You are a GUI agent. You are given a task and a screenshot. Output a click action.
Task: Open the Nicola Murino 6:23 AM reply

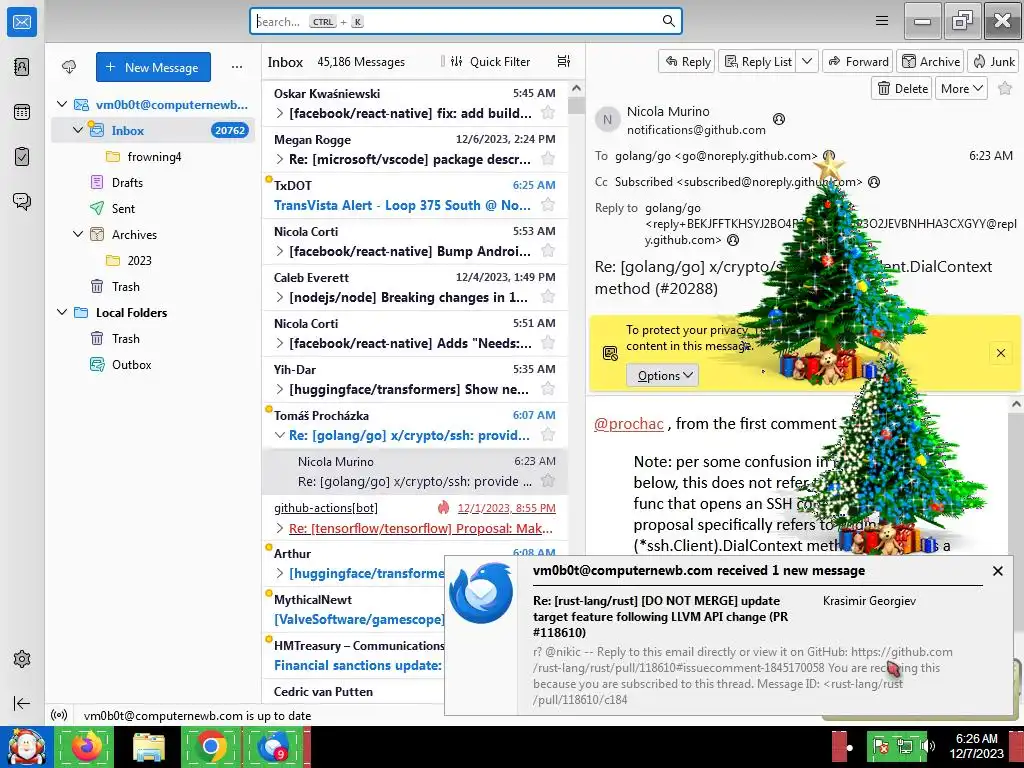tap(415, 472)
